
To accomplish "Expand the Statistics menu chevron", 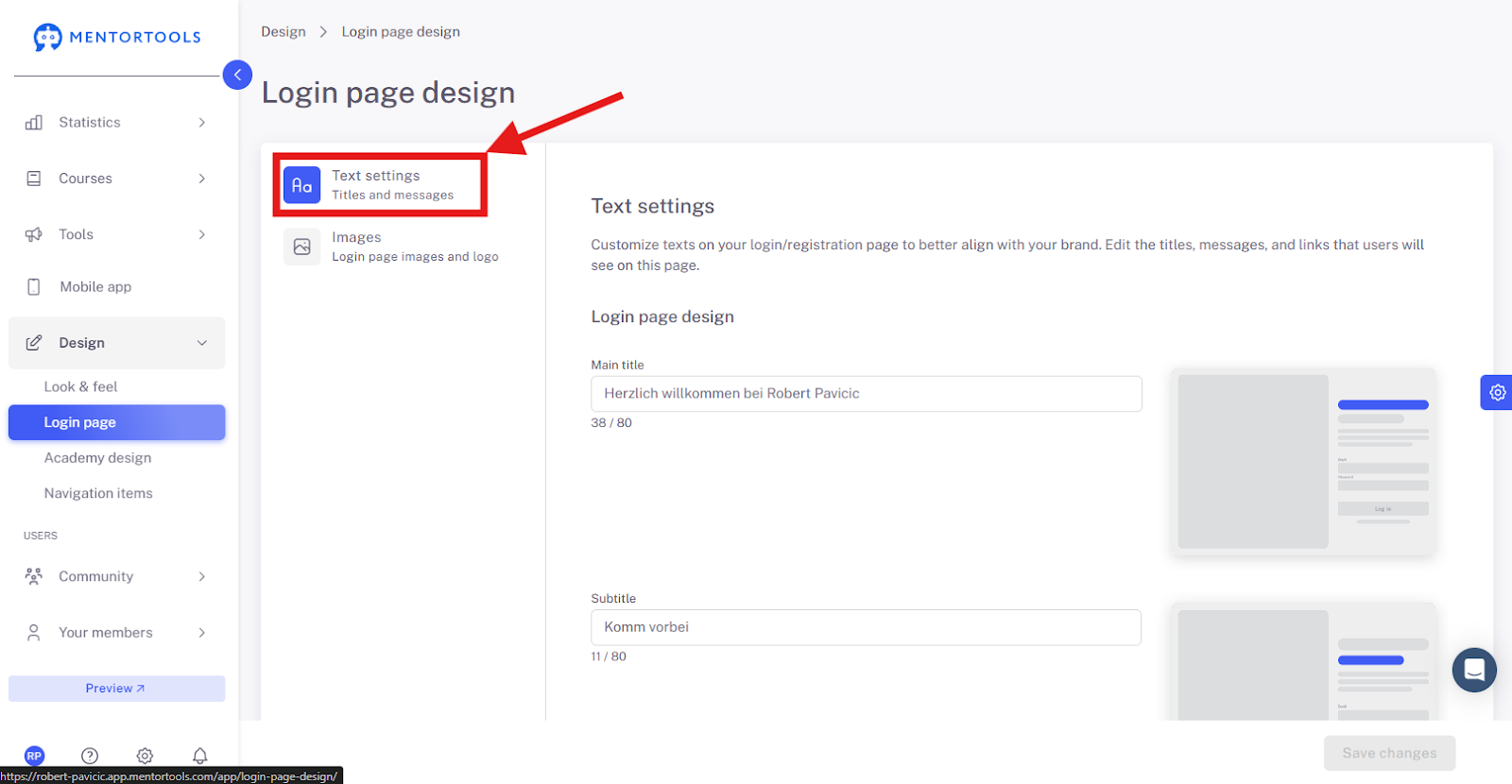I will [202, 123].
